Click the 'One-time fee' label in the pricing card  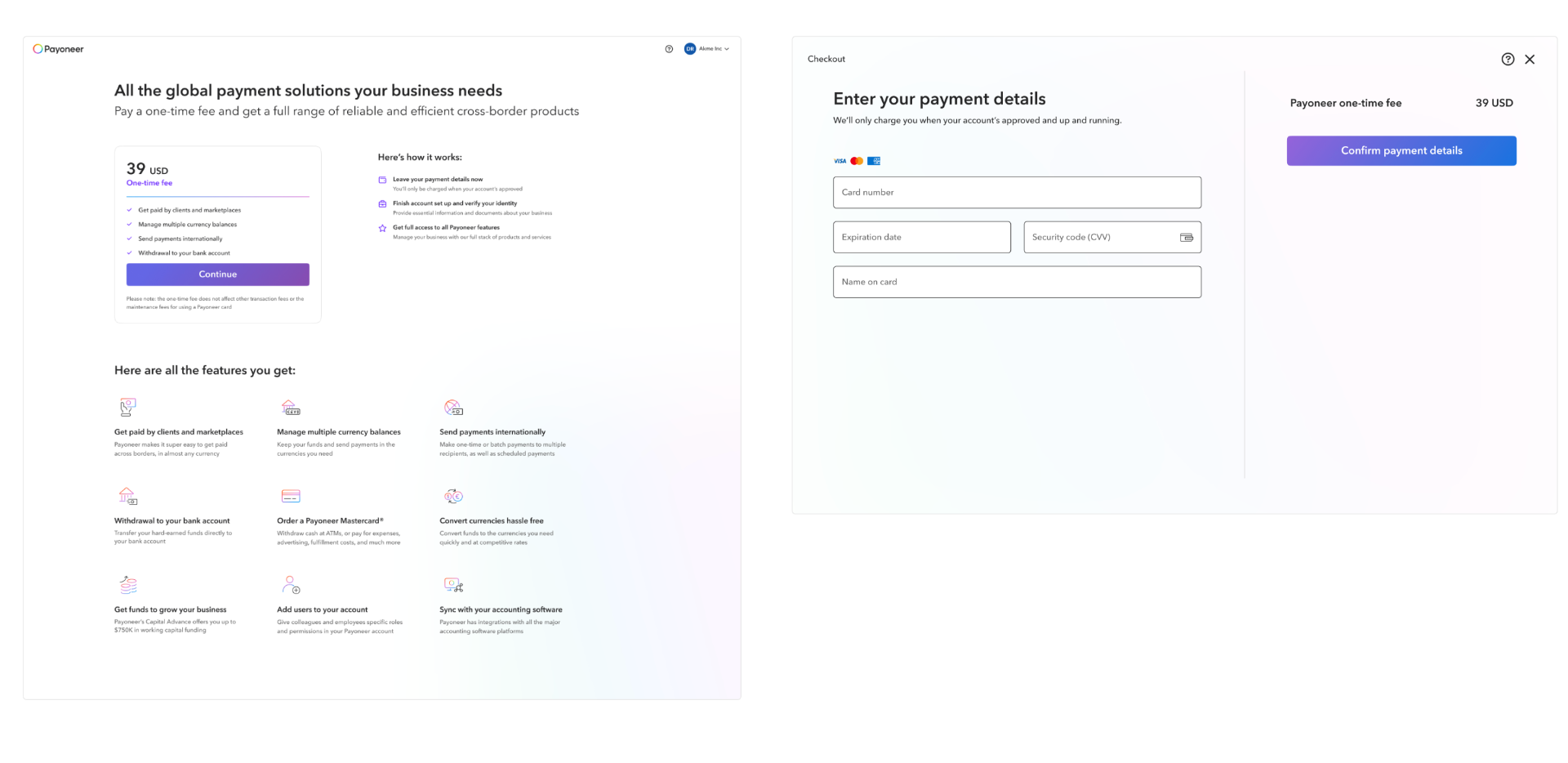point(149,183)
